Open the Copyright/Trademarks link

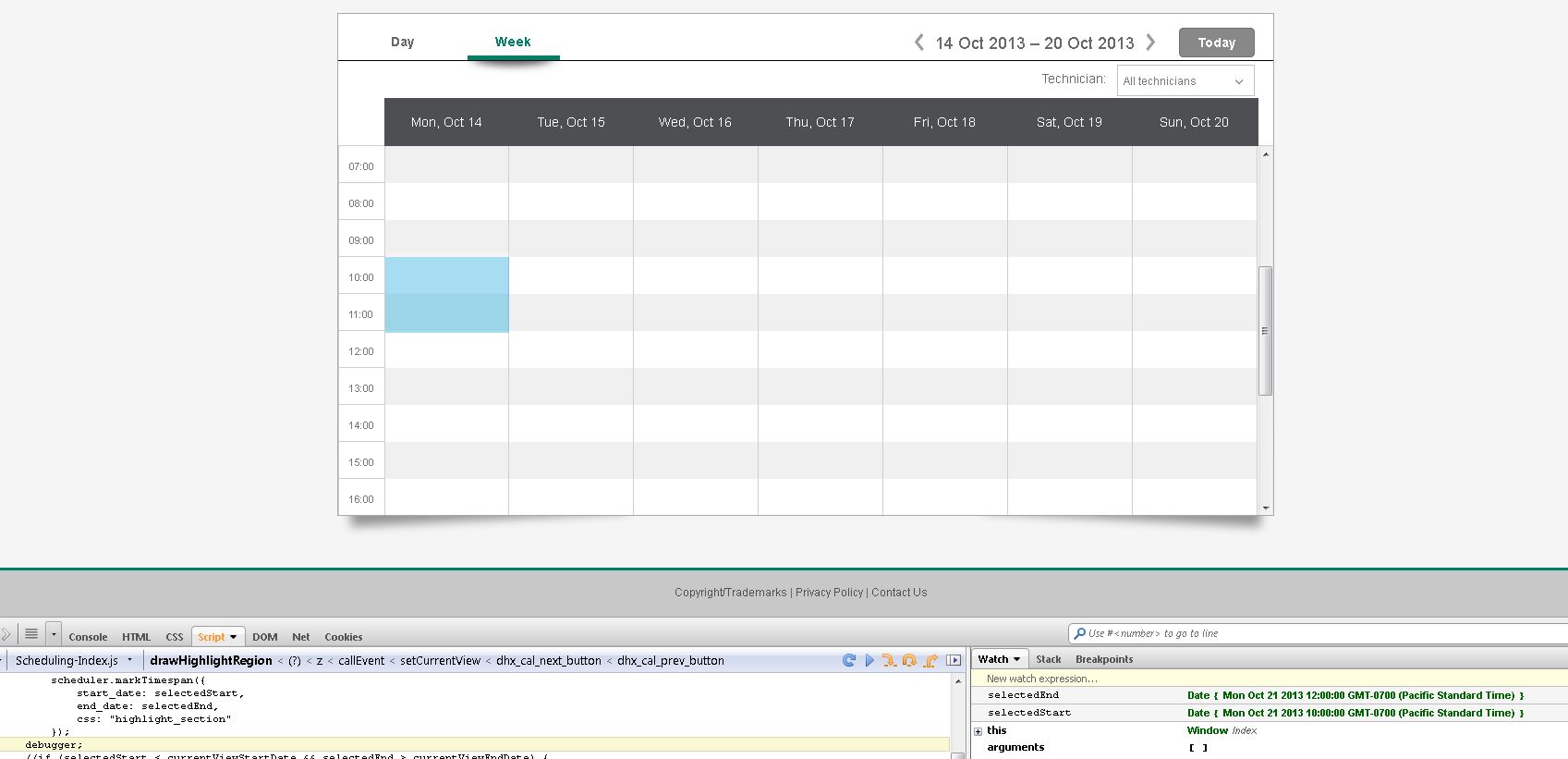pos(731,593)
